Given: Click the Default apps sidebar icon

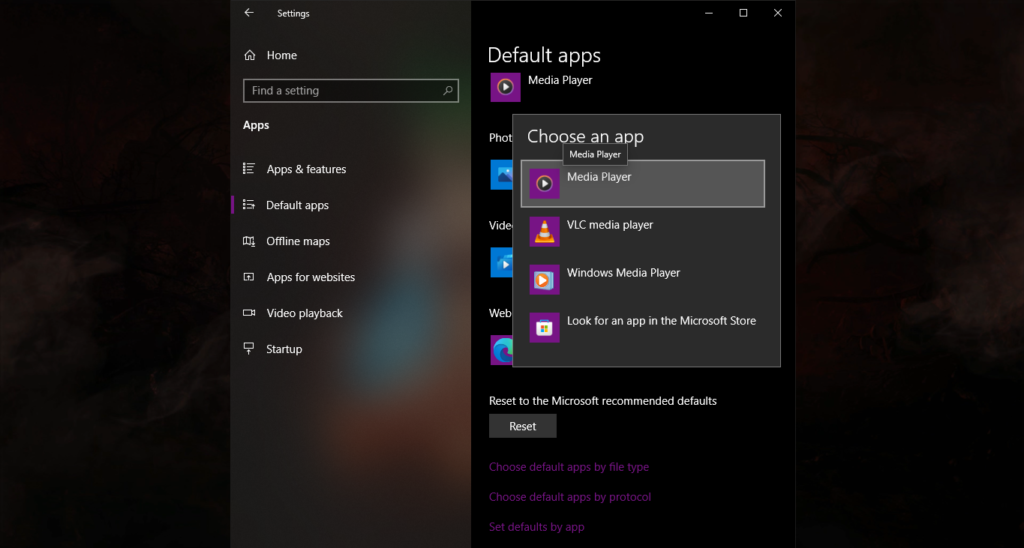Looking at the screenshot, I should [x=249, y=204].
